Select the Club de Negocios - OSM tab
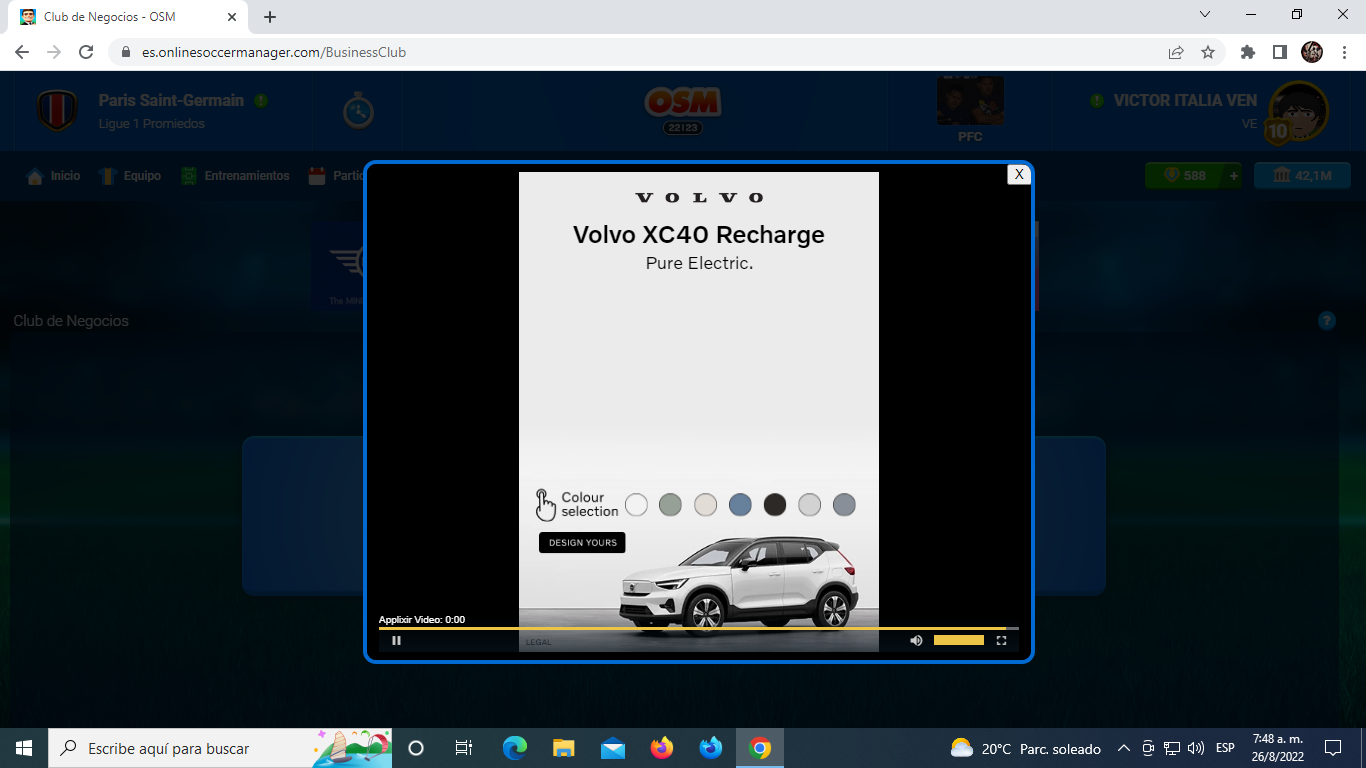 coord(128,17)
